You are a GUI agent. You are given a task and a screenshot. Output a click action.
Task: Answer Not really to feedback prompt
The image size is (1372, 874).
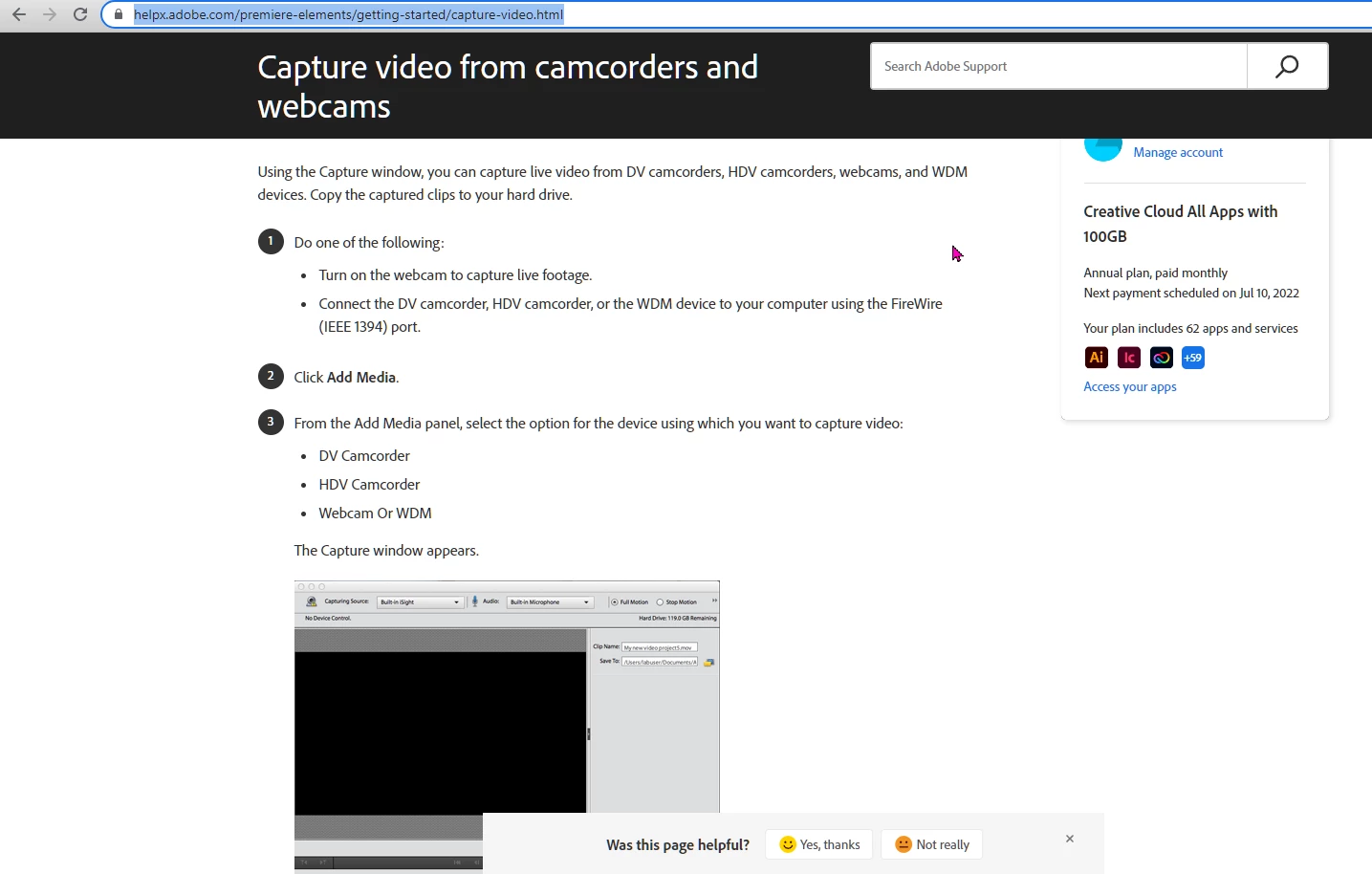[932, 844]
